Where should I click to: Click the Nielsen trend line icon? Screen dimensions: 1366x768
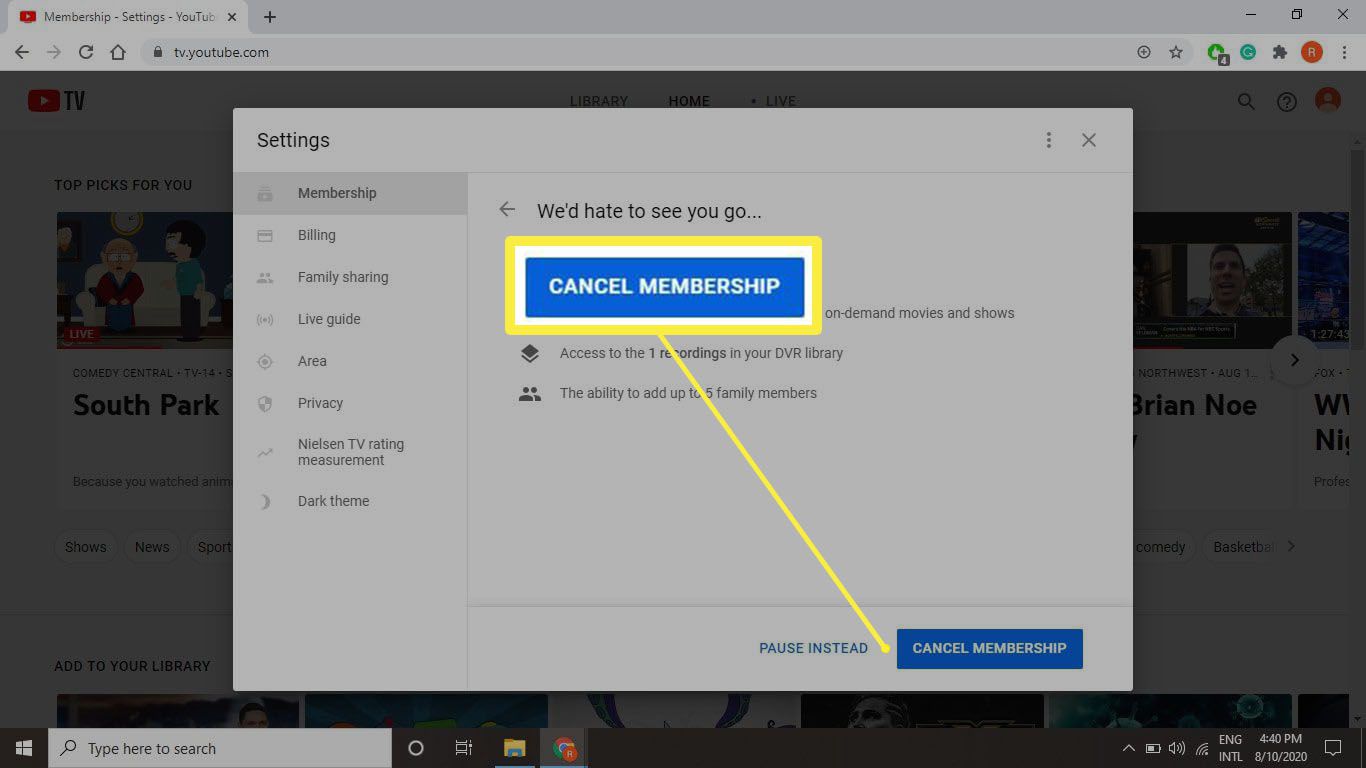[265, 453]
